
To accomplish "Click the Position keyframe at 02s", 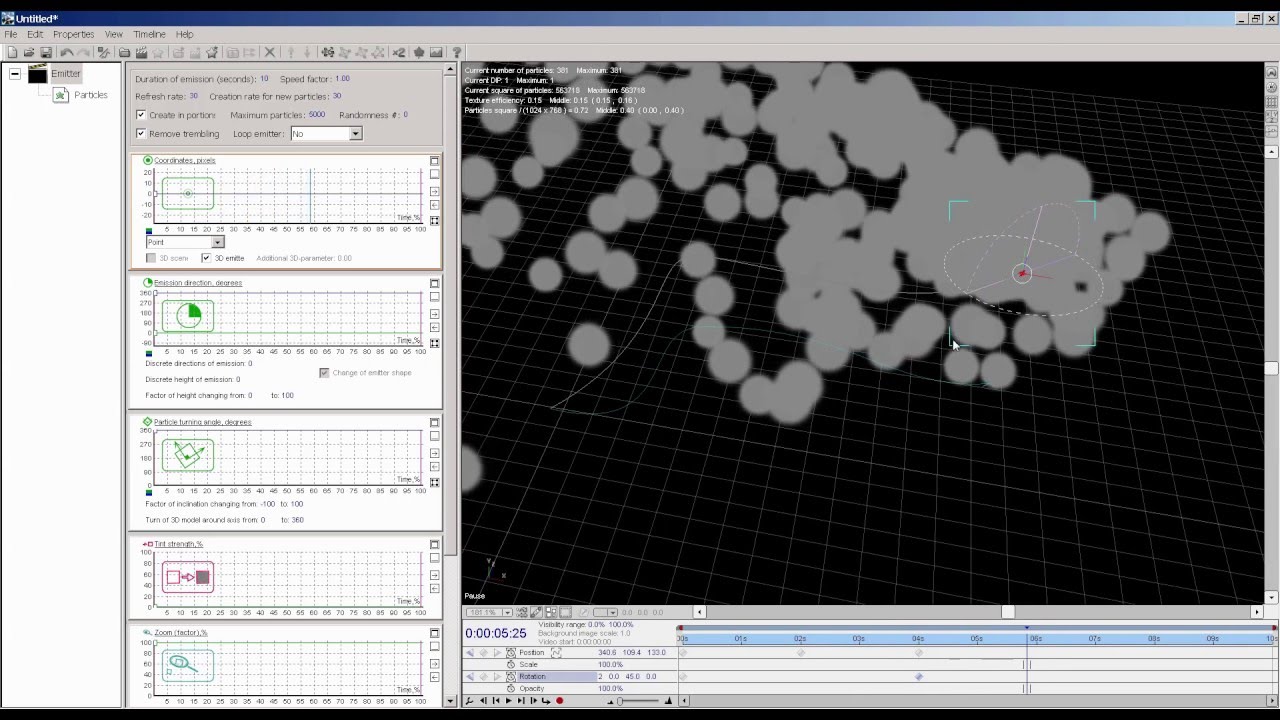I will click(x=801, y=653).
